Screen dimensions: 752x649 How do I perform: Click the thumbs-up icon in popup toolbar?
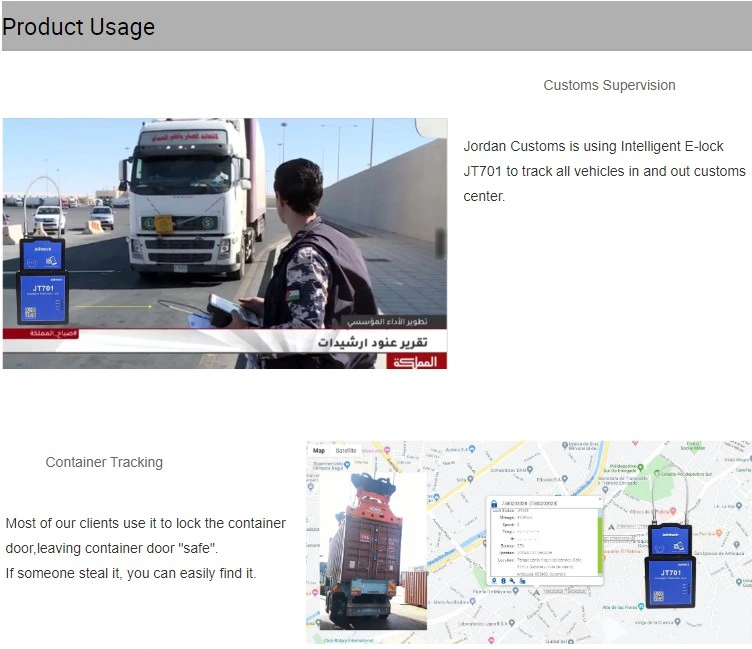point(522,581)
